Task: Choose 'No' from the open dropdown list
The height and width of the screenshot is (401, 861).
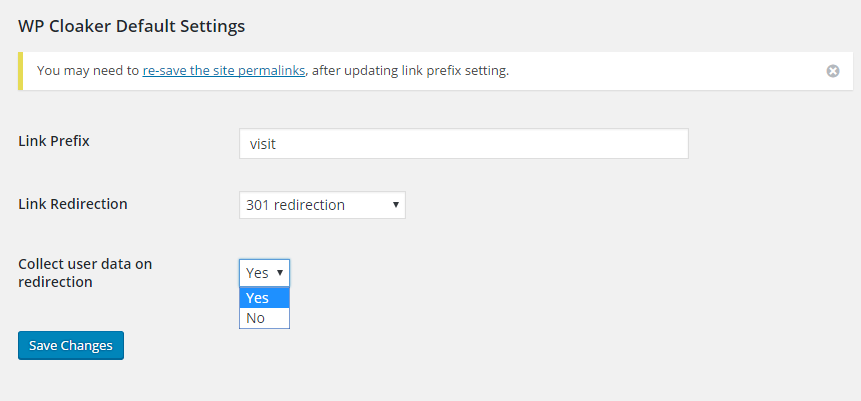Action: tap(256, 318)
